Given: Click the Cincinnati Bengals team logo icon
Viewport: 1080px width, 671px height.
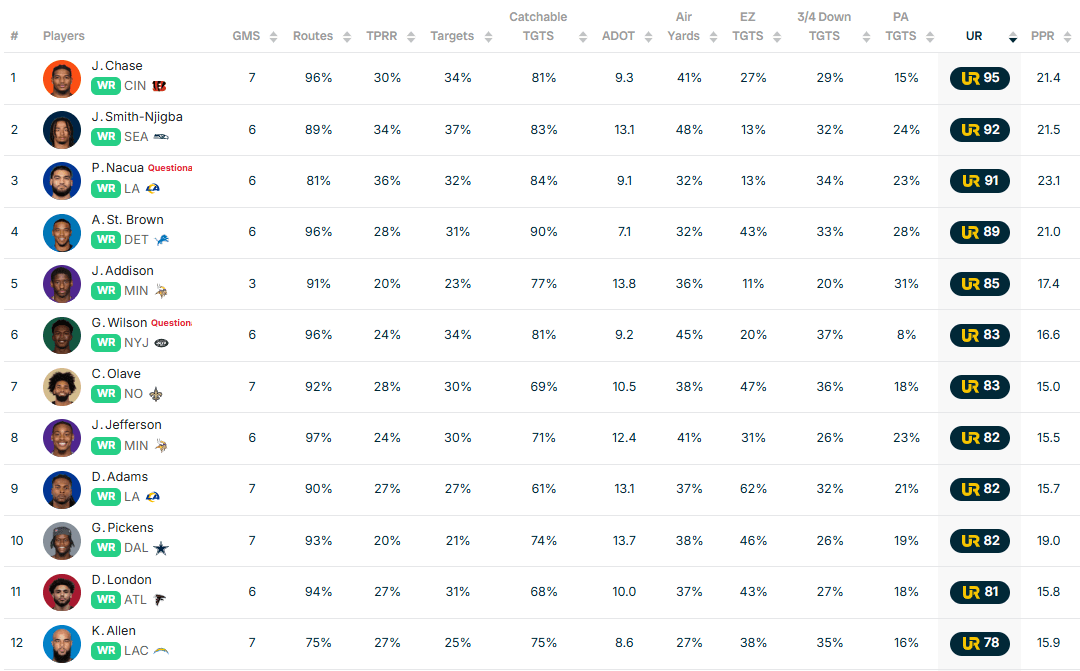Looking at the screenshot, I should (x=160, y=86).
